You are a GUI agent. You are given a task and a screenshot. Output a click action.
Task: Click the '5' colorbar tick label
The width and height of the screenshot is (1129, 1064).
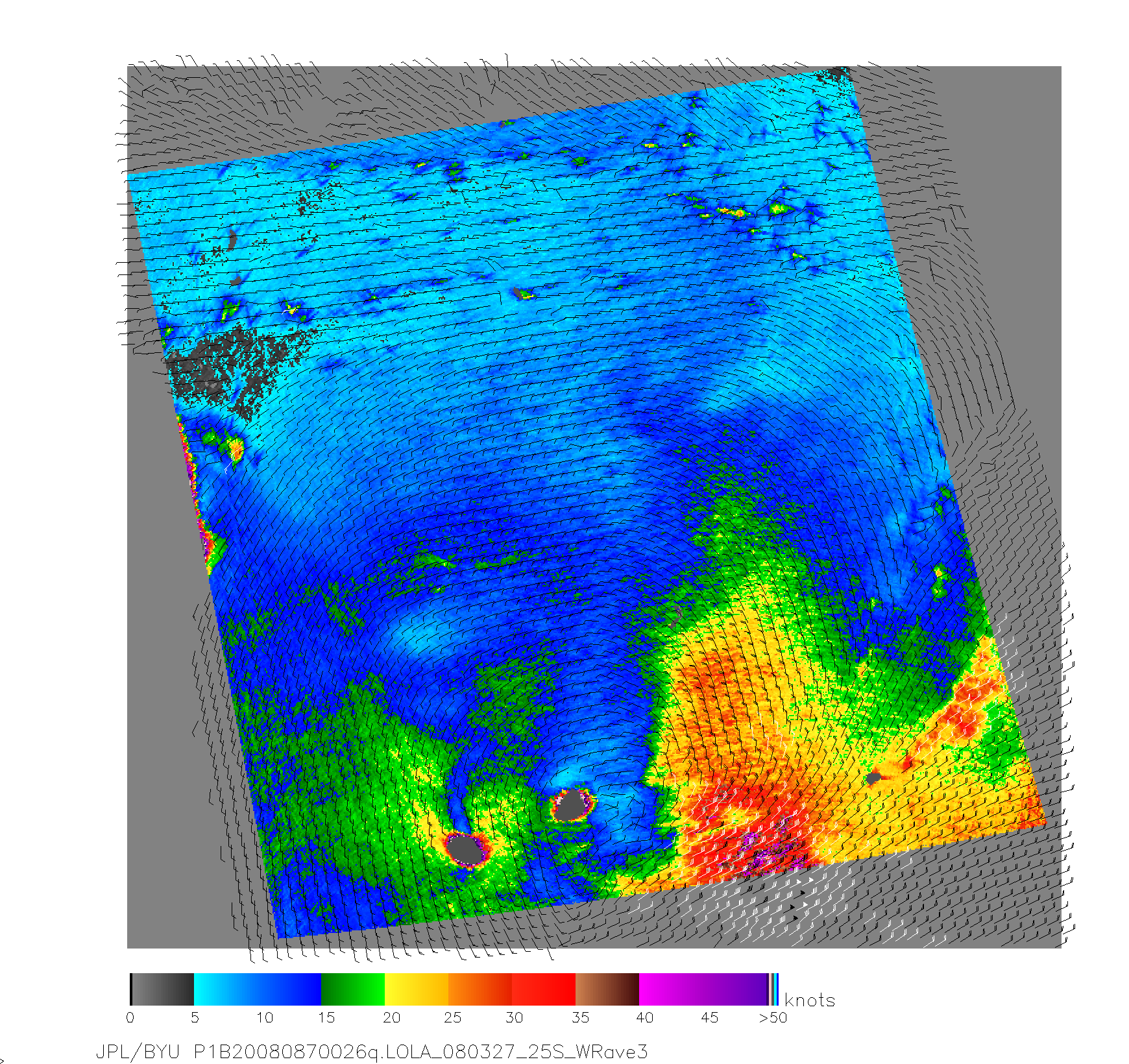pyautogui.click(x=195, y=1017)
